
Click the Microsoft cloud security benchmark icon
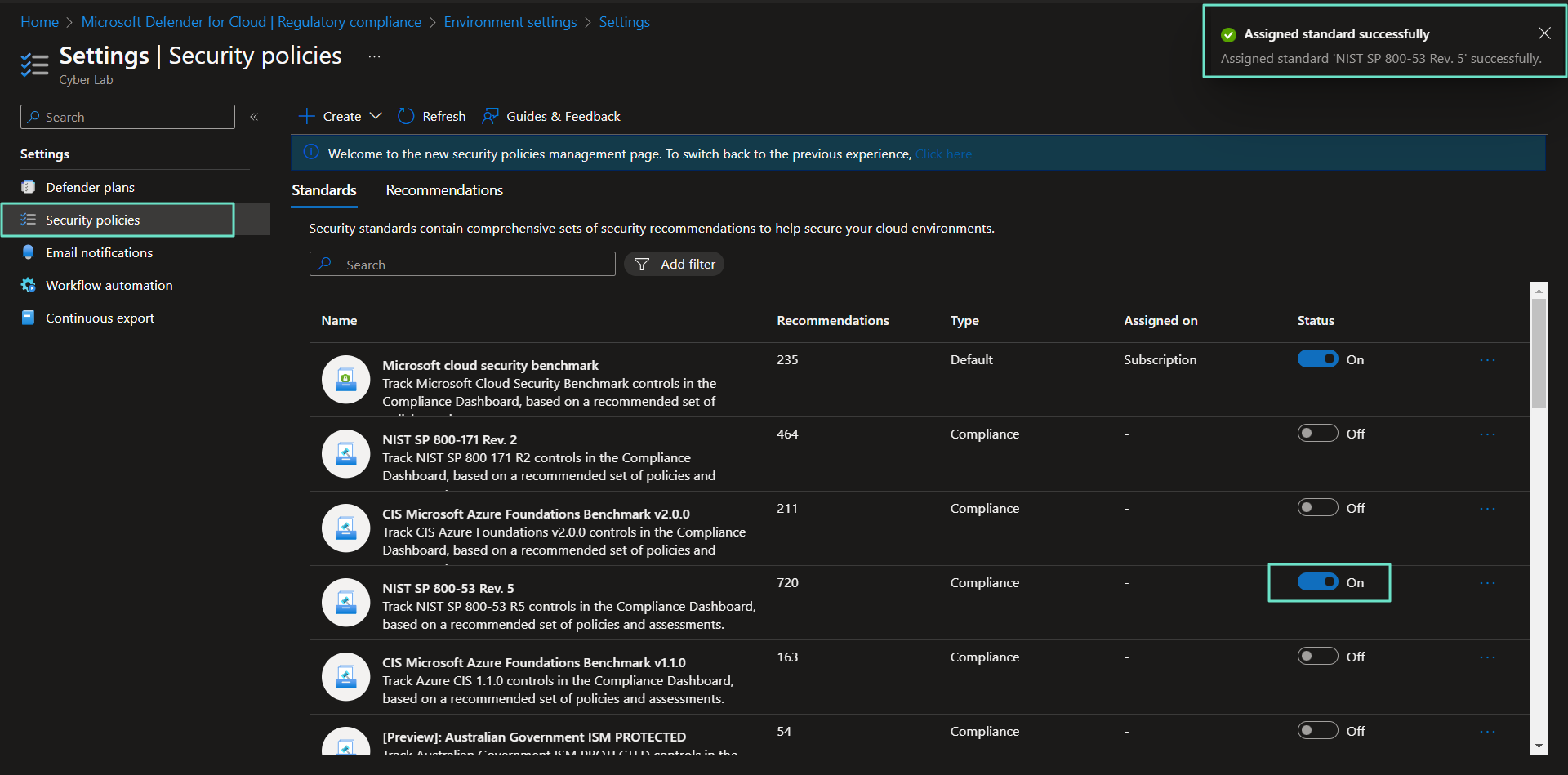pos(345,379)
